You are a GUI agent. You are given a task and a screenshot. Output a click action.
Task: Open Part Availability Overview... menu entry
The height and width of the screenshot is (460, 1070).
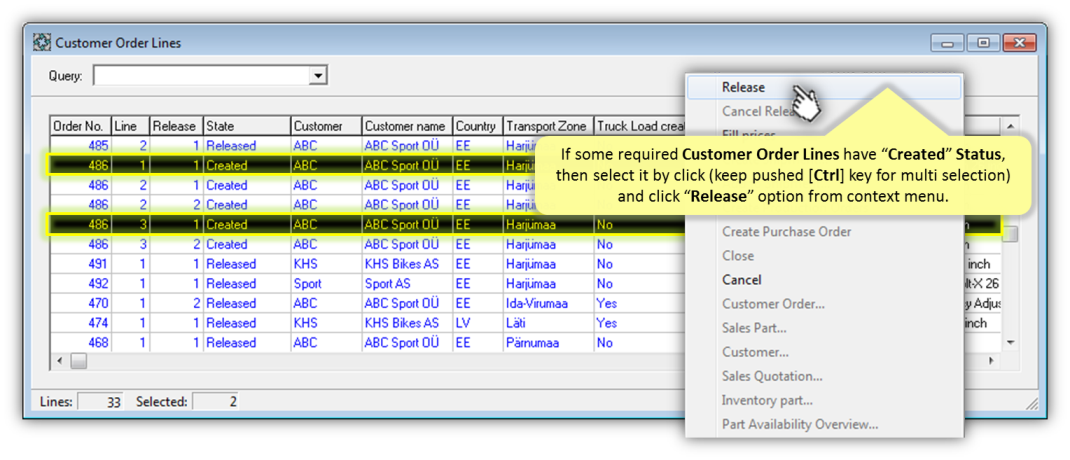tap(800, 425)
